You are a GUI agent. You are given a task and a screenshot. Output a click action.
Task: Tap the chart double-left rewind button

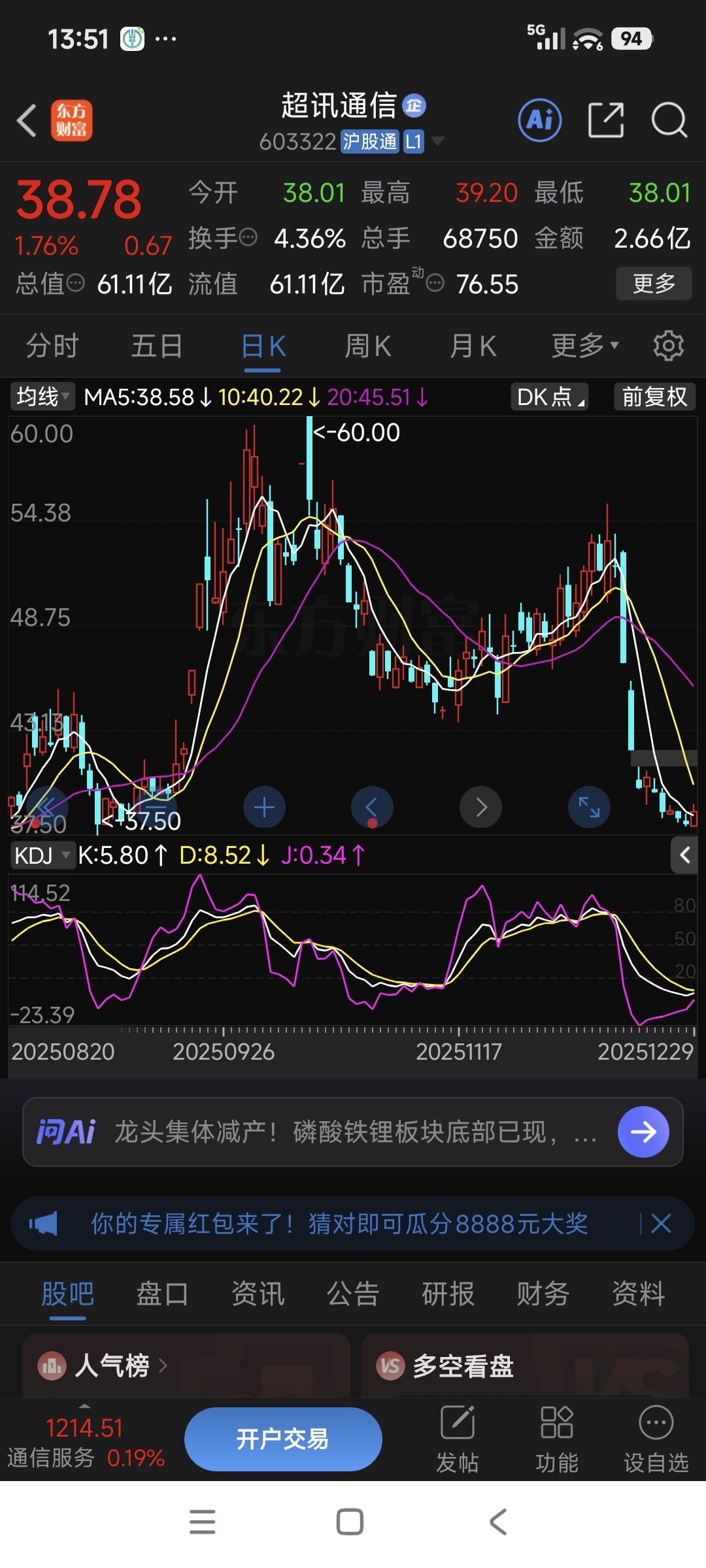click(46, 808)
